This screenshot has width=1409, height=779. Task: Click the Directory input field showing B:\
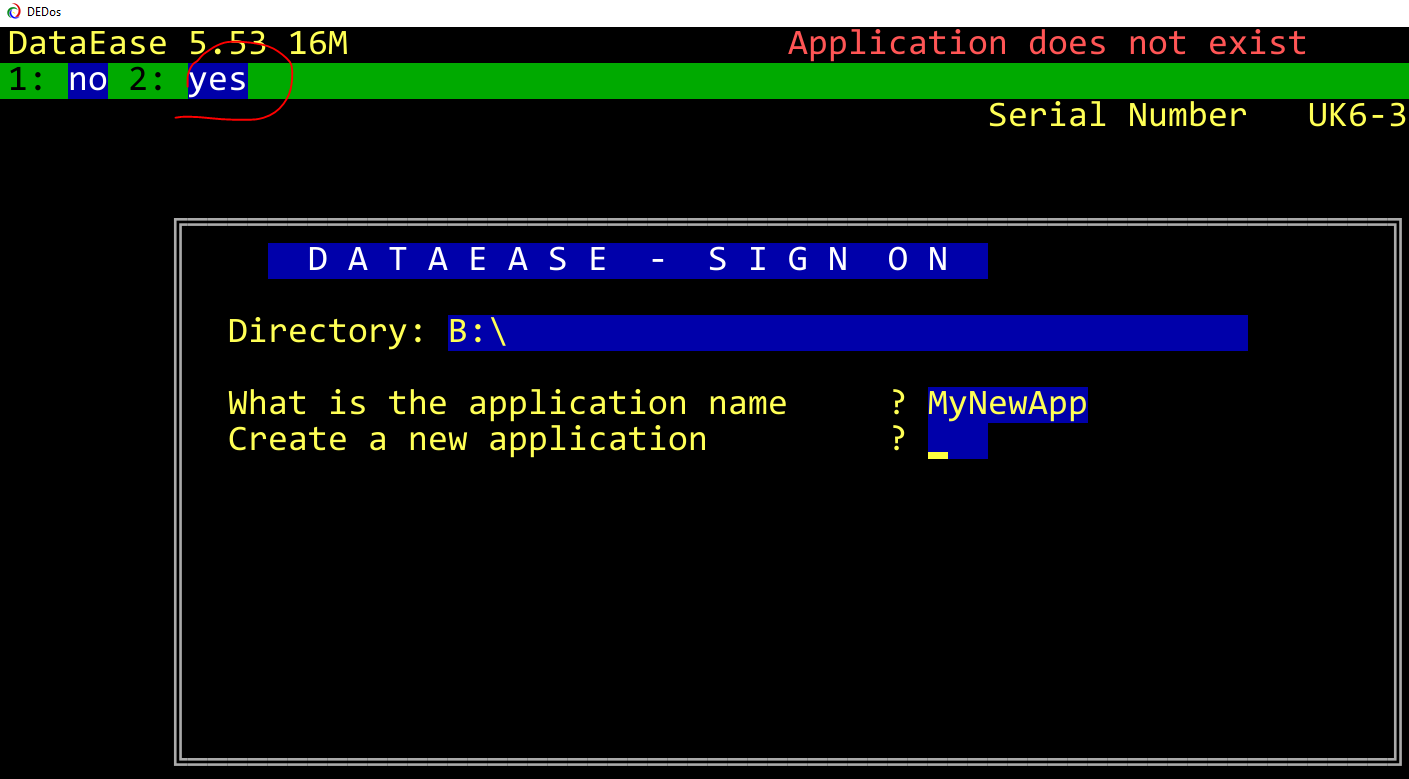(847, 333)
